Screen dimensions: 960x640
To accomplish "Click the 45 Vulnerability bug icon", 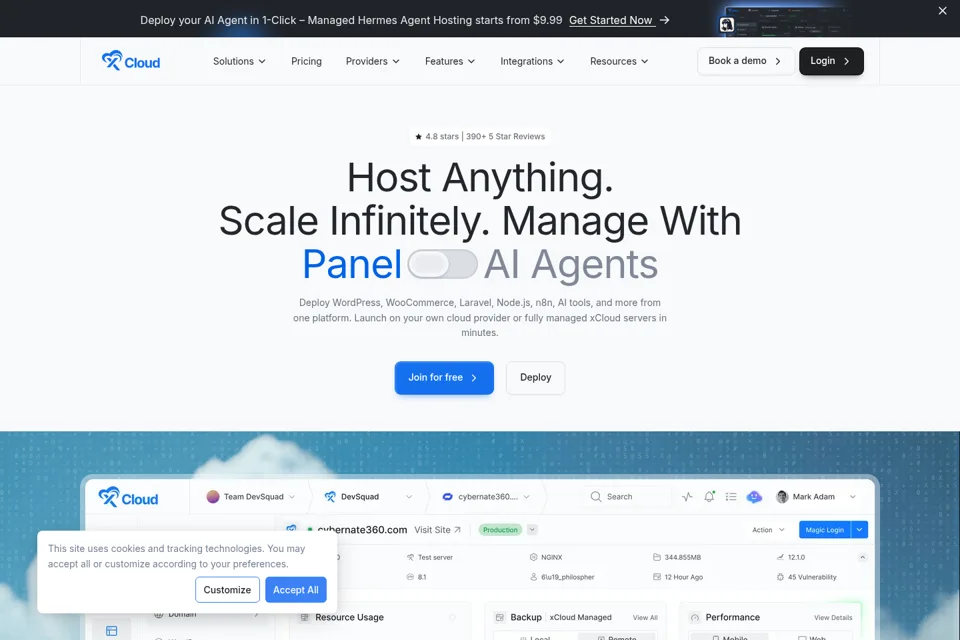I will [780, 577].
